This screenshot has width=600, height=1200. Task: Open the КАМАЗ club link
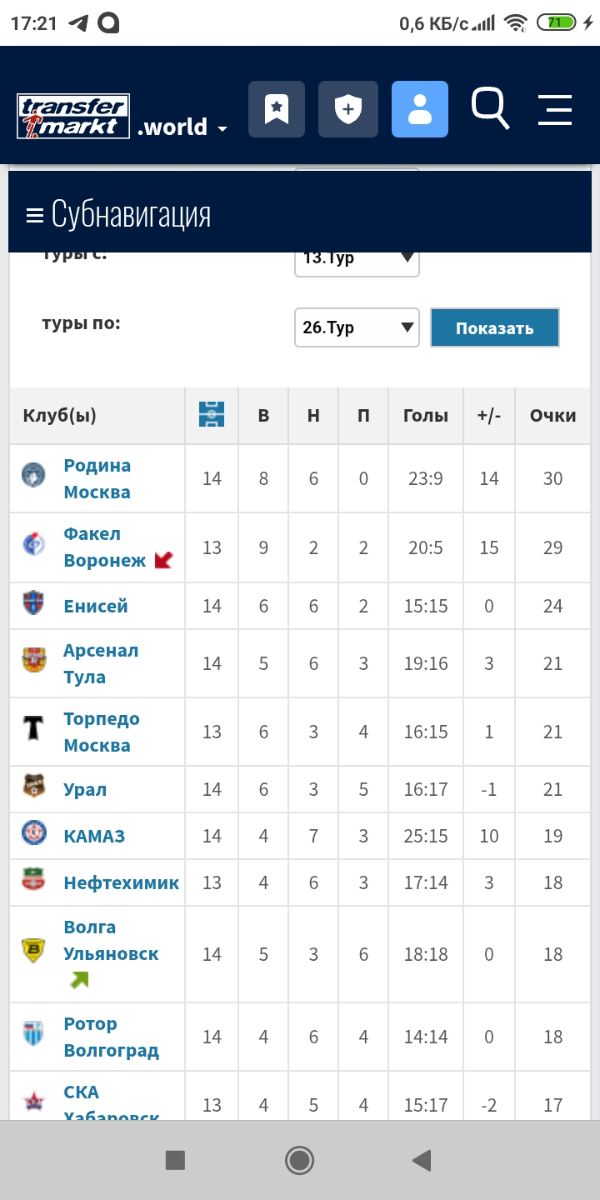94,836
